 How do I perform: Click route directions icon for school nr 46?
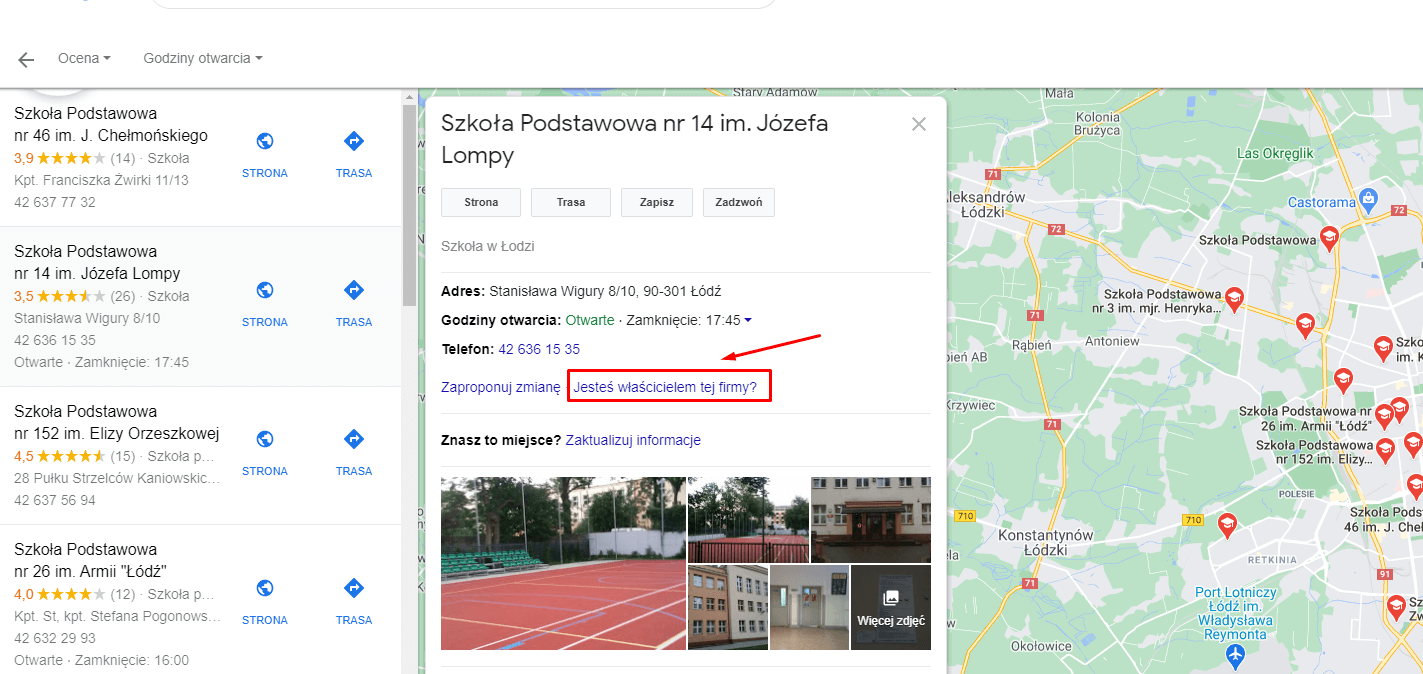pos(353,141)
